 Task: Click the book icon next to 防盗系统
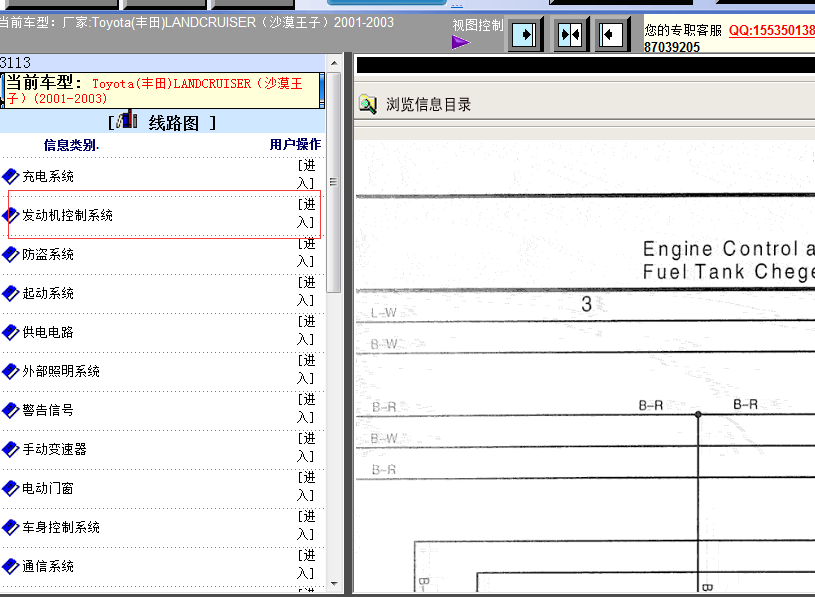coord(11,255)
